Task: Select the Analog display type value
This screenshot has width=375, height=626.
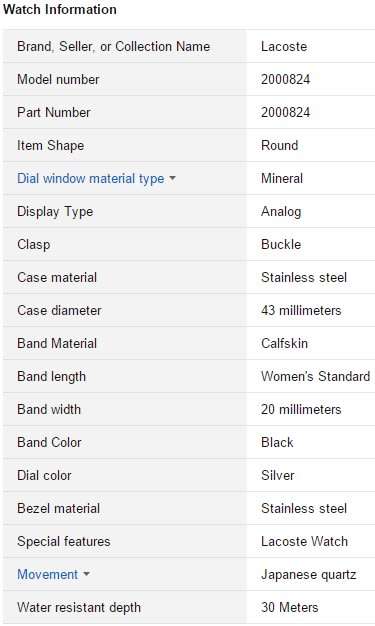Action: point(281,212)
